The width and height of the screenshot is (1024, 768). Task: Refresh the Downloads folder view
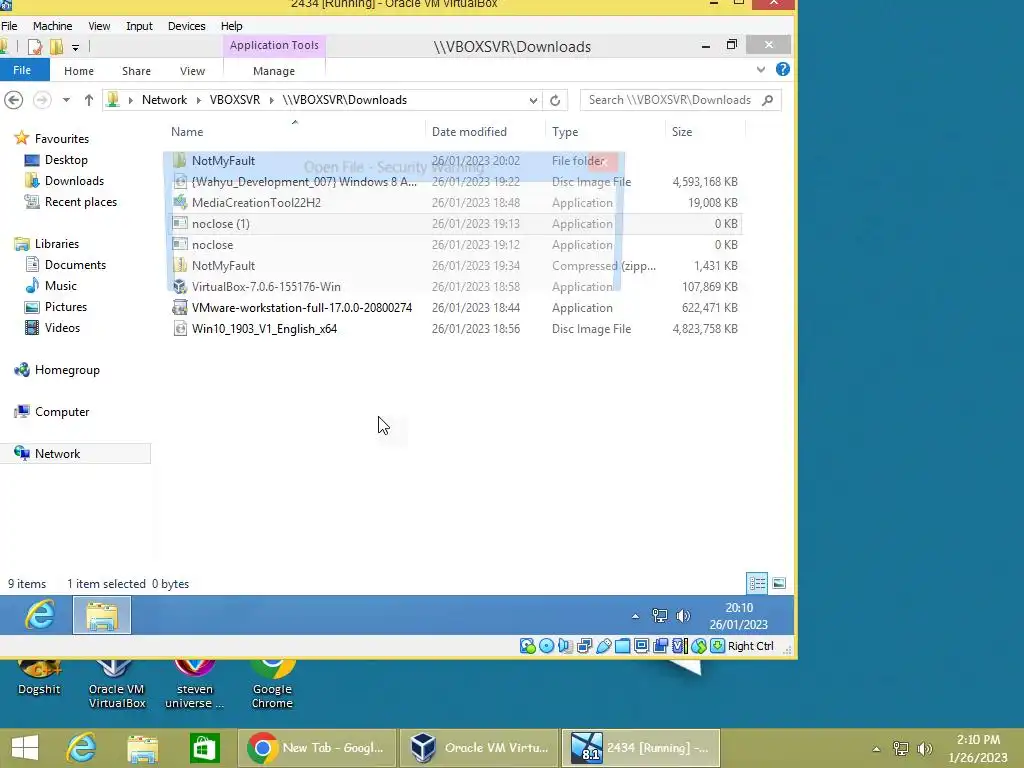point(555,100)
